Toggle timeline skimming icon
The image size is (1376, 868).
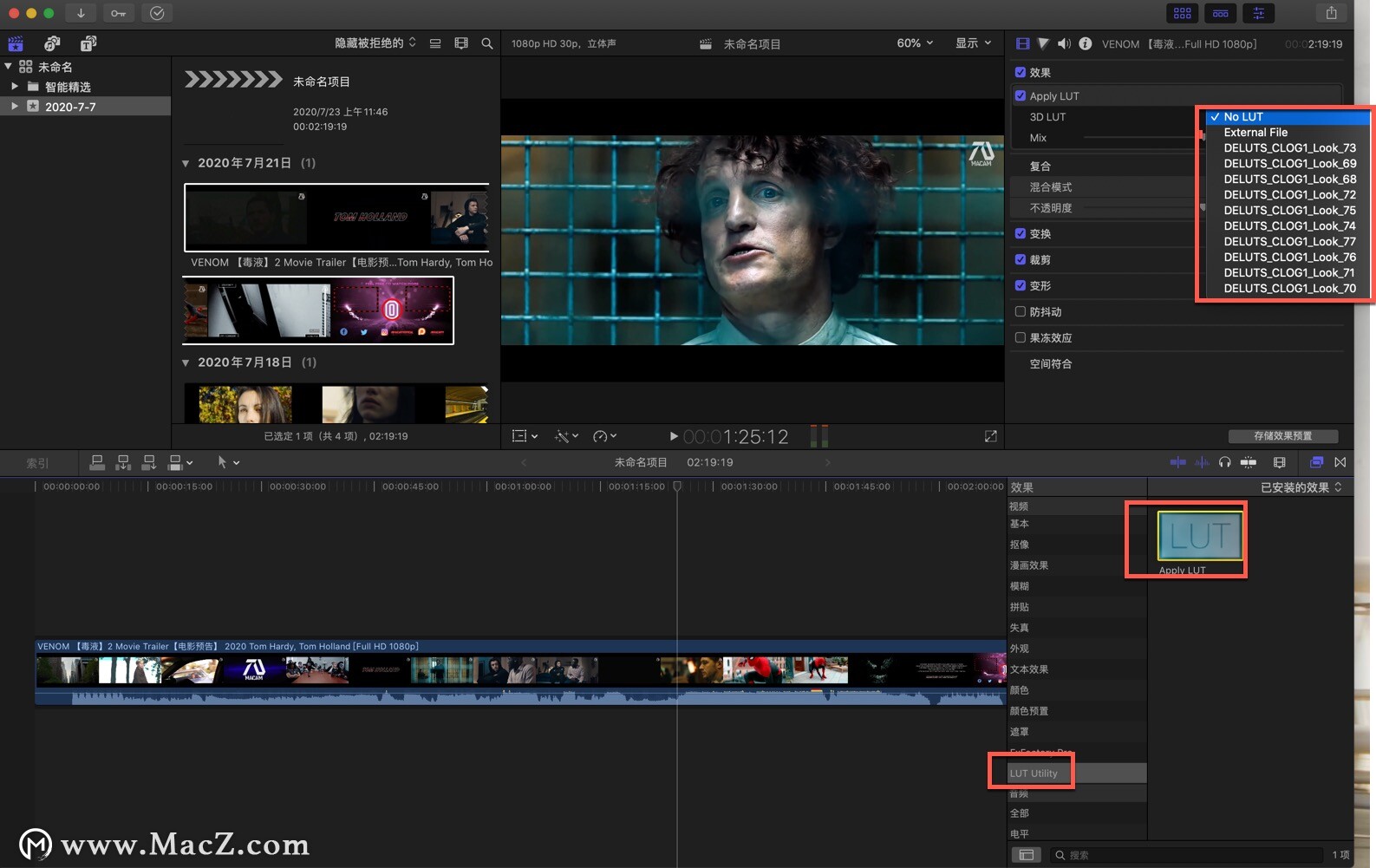click(x=1177, y=462)
